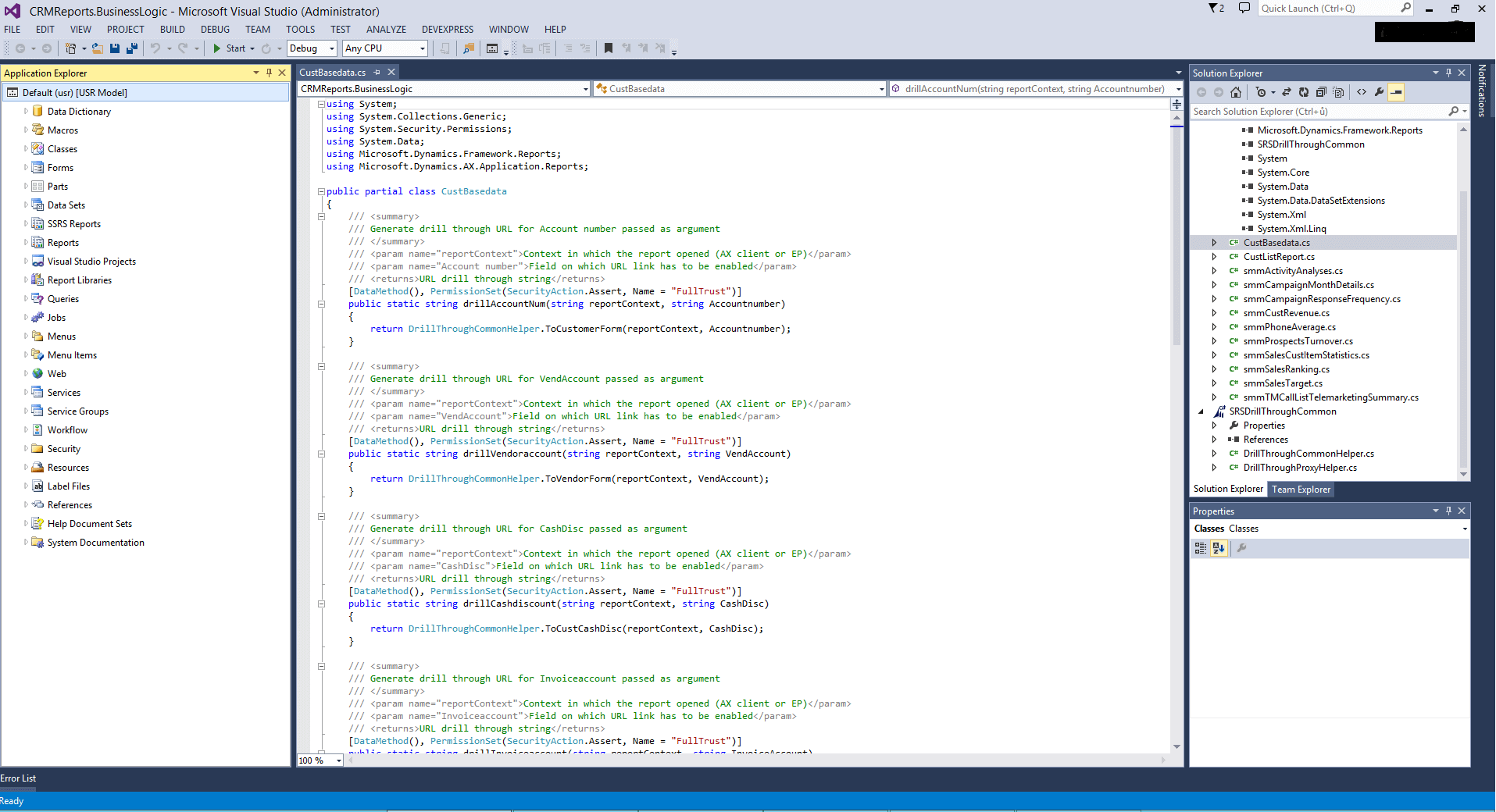1496x812 pixels.
Task: Open the 100 % zoom dropdown
Action: 320,760
